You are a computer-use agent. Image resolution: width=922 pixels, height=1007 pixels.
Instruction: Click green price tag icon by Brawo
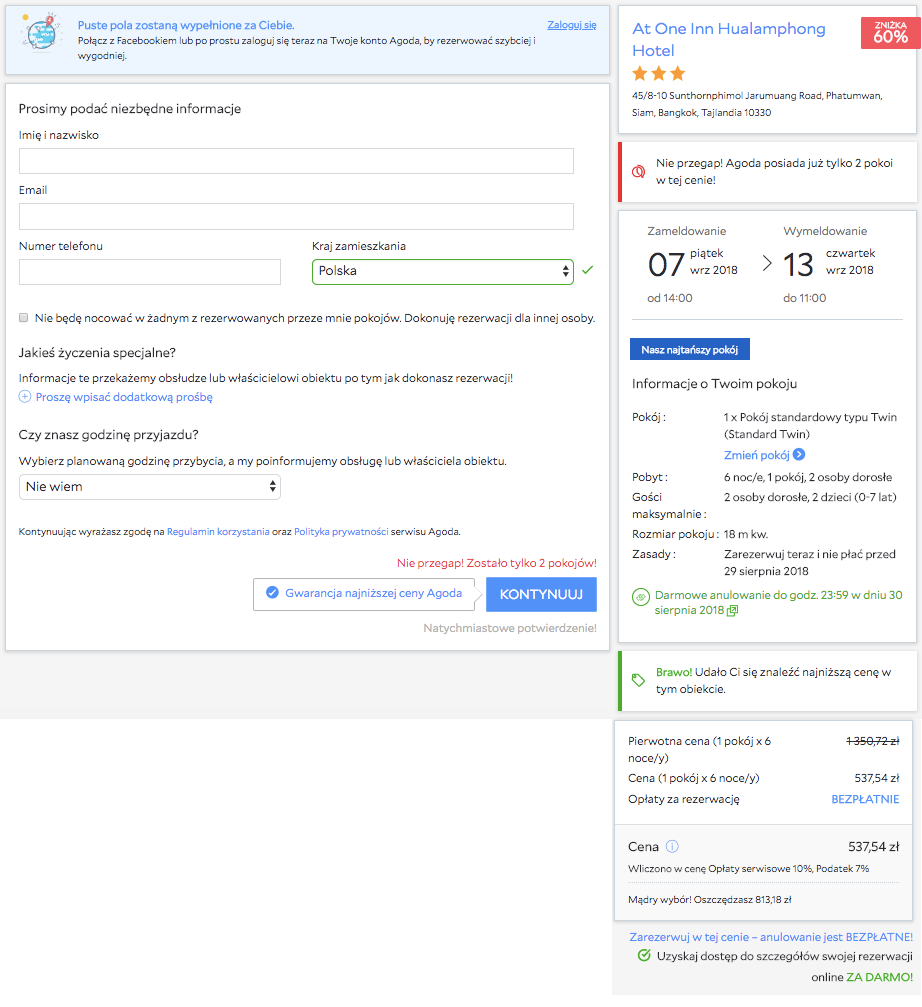tap(638, 680)
